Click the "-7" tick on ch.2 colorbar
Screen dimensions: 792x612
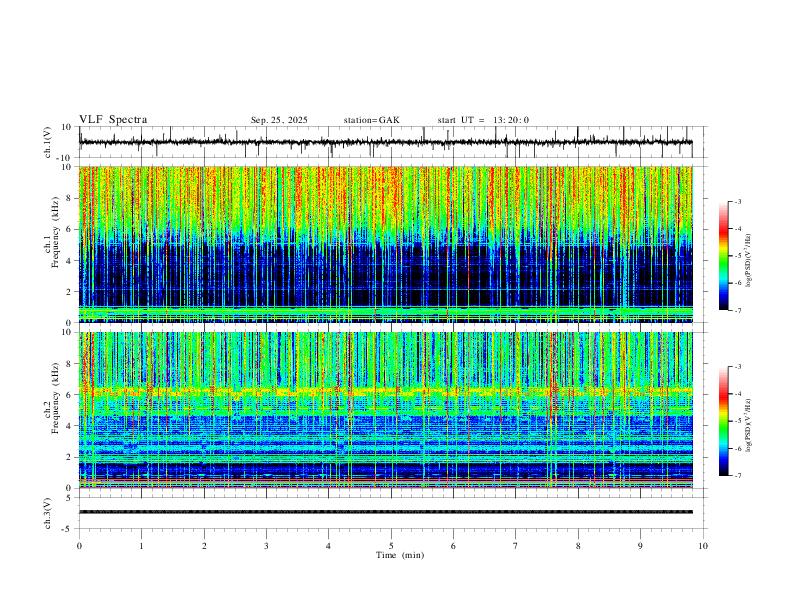[x=737, y=475]
